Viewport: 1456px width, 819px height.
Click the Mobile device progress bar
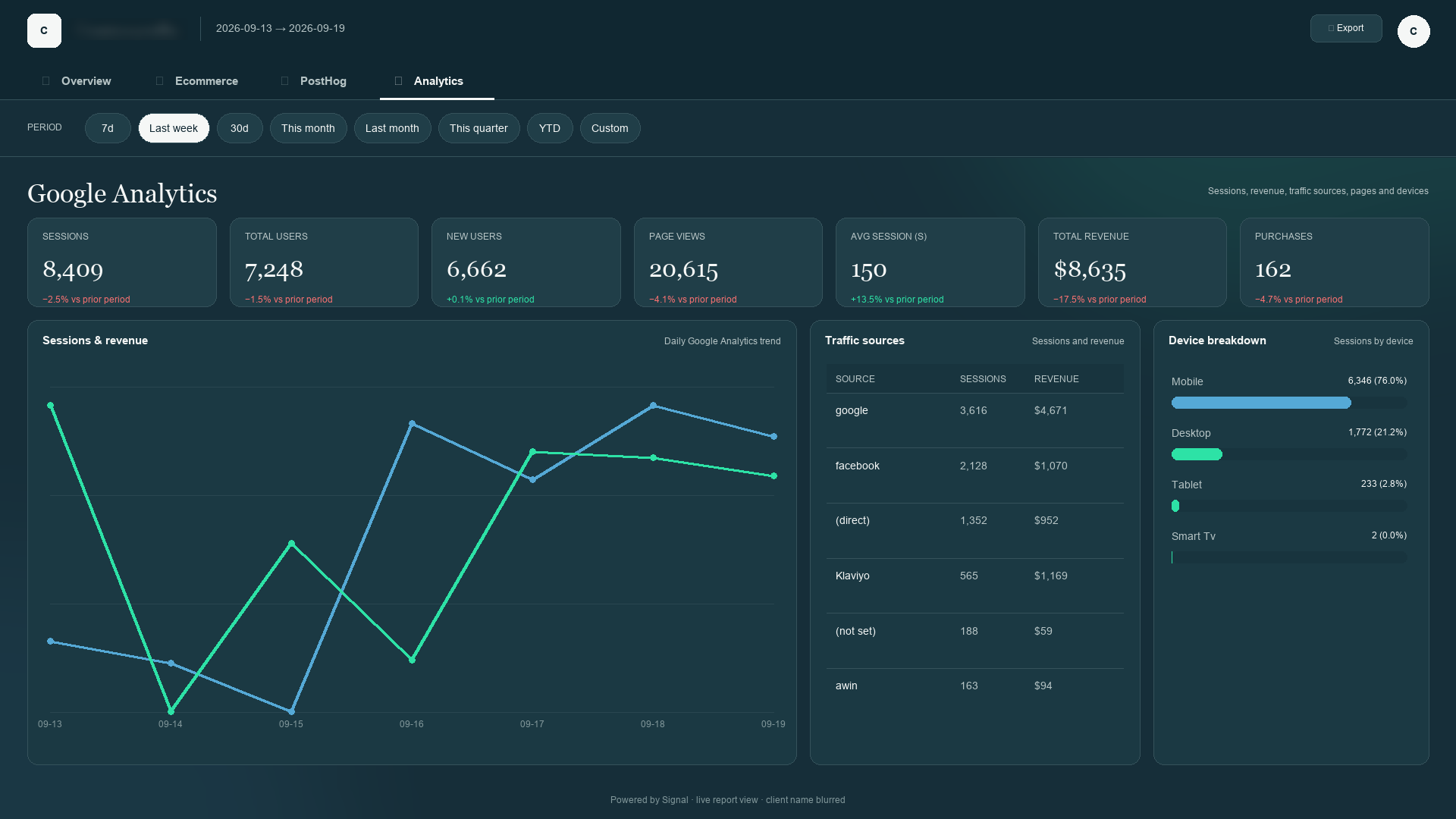[x=1289, y=403]
